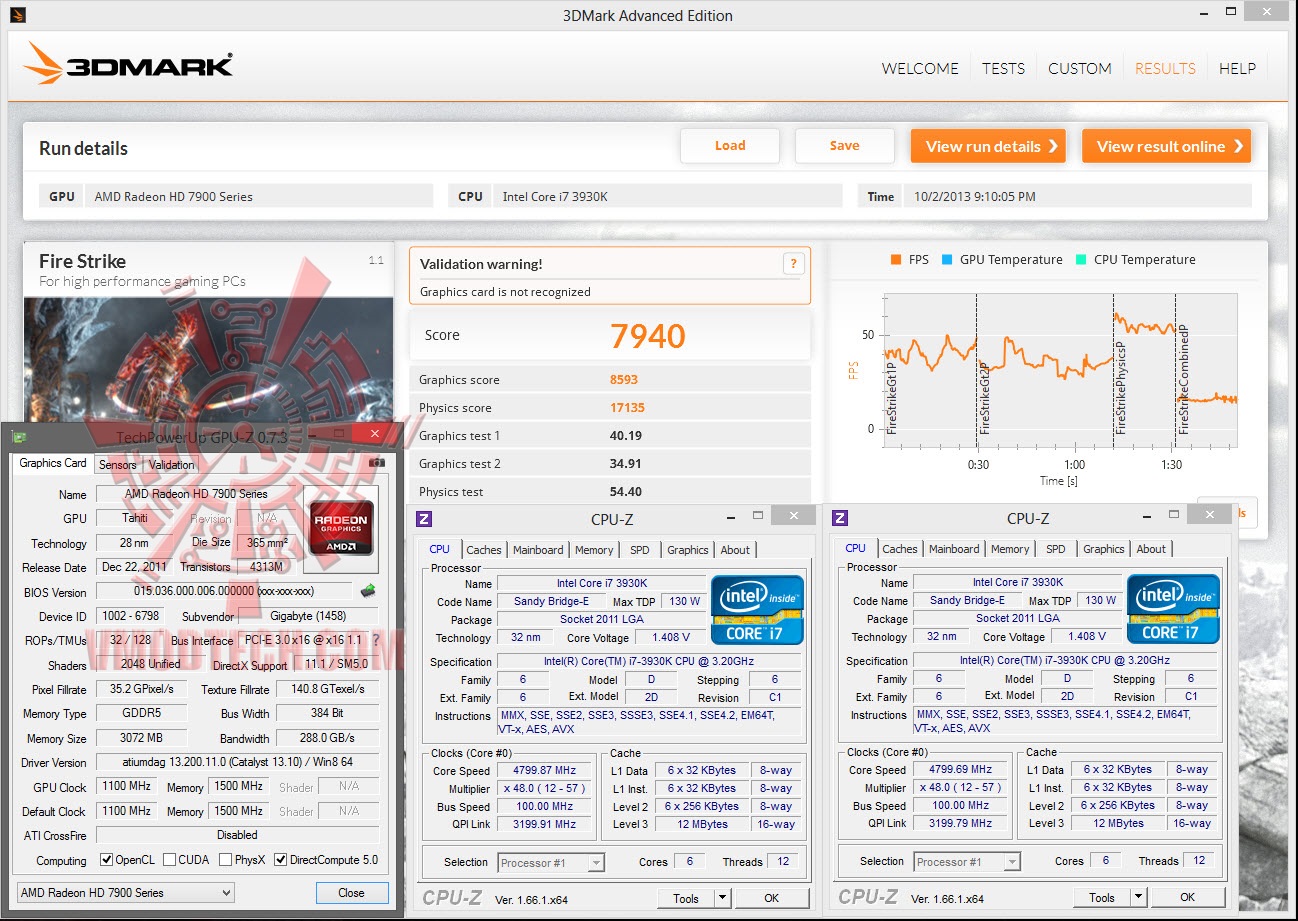Toggle the CUDA checkbox in GPU-Z
Screen dimensions: 1298x921
[169, 860]
